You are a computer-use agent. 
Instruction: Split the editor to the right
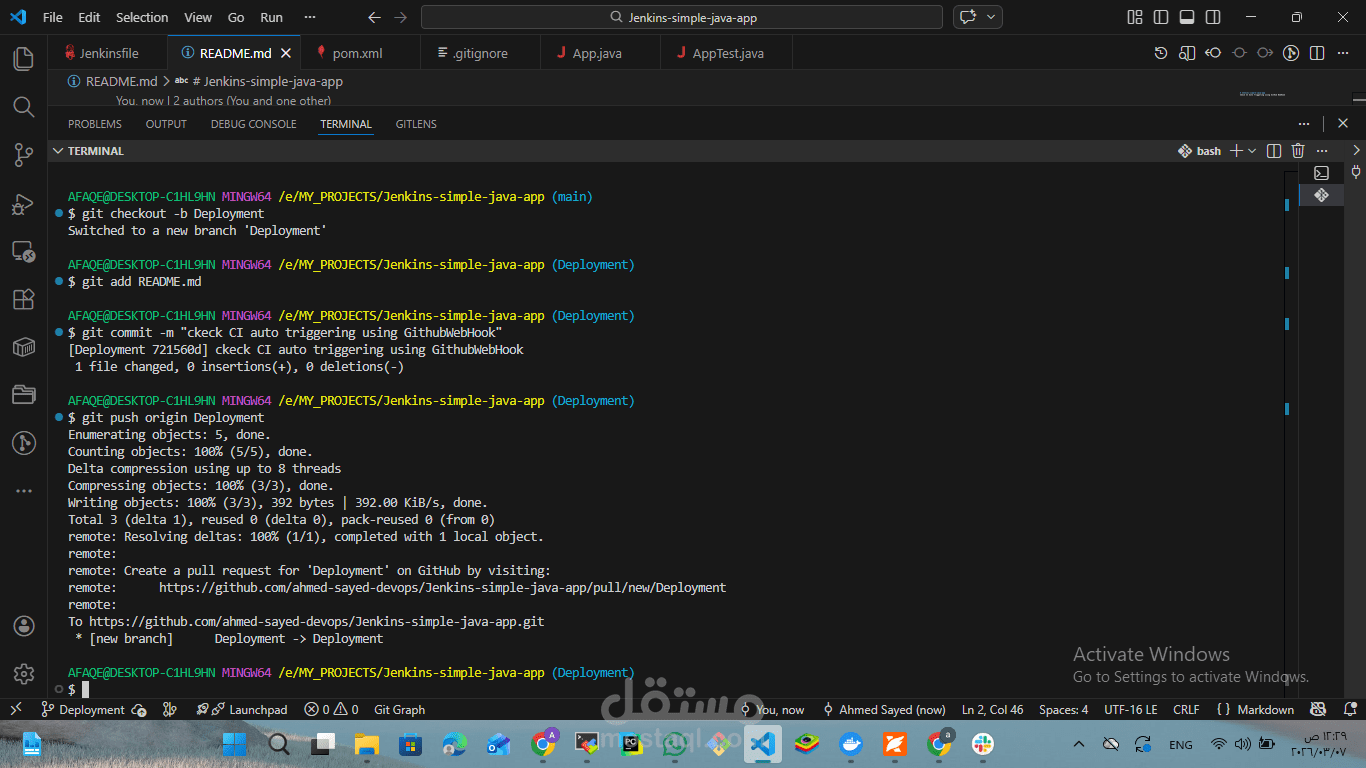tap(1317, 53)
